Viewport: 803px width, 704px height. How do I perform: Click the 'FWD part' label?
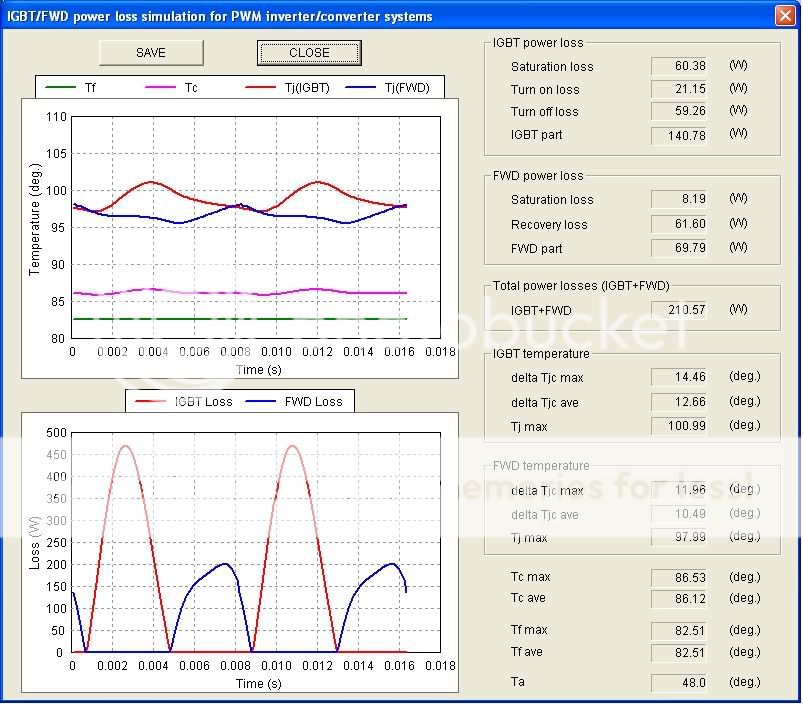point(536,248)
